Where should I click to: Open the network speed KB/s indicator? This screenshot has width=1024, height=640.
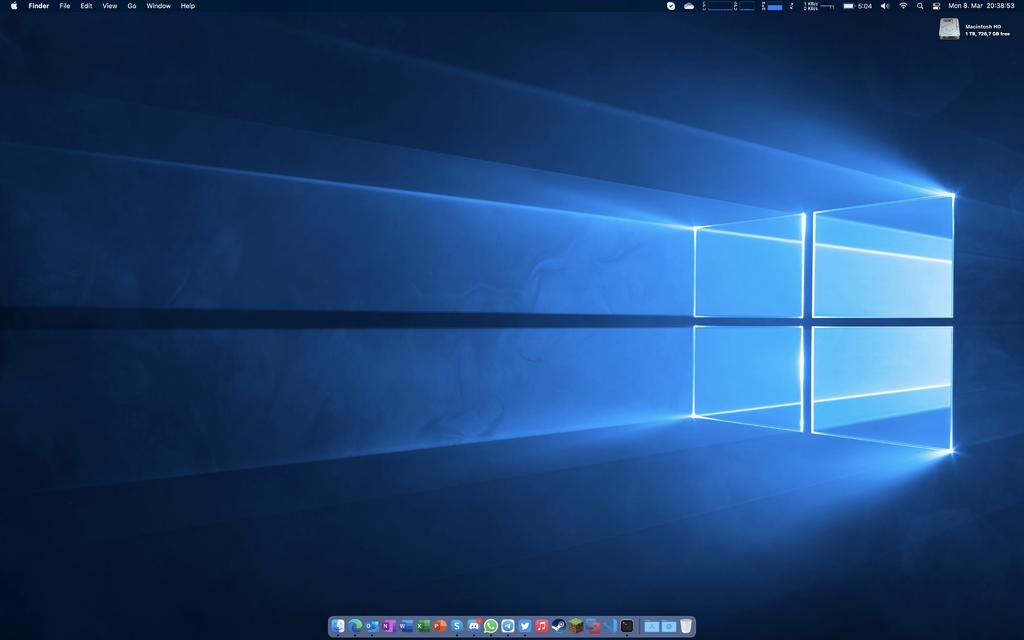819,6
